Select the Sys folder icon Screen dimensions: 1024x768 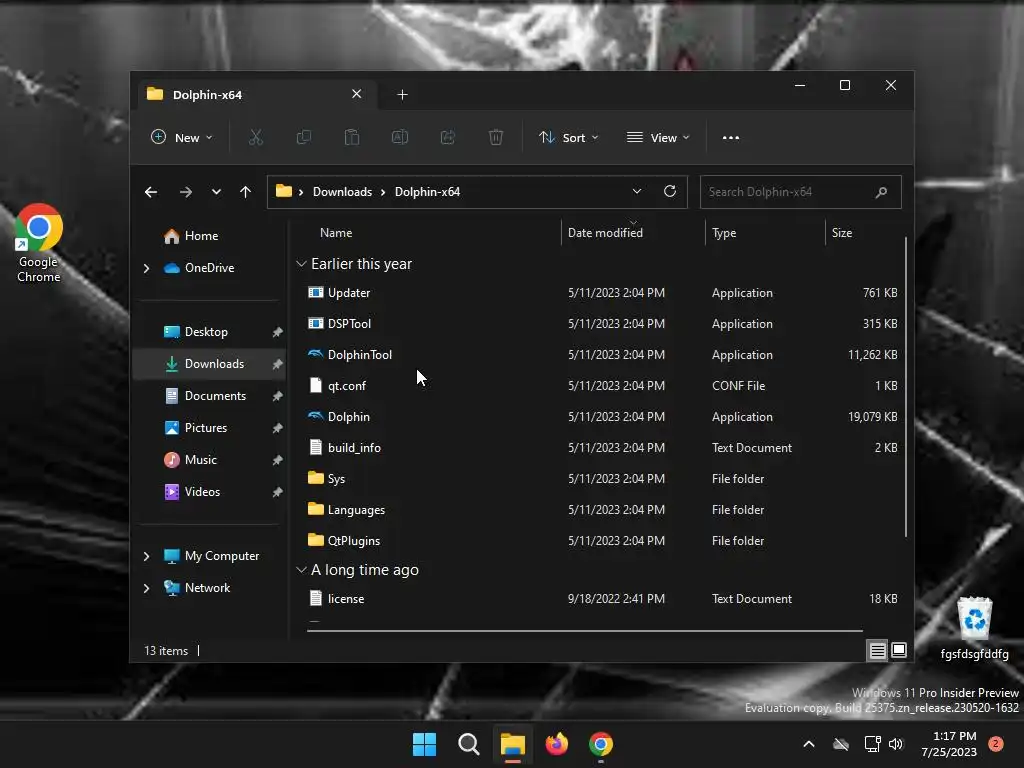[315, 477]
